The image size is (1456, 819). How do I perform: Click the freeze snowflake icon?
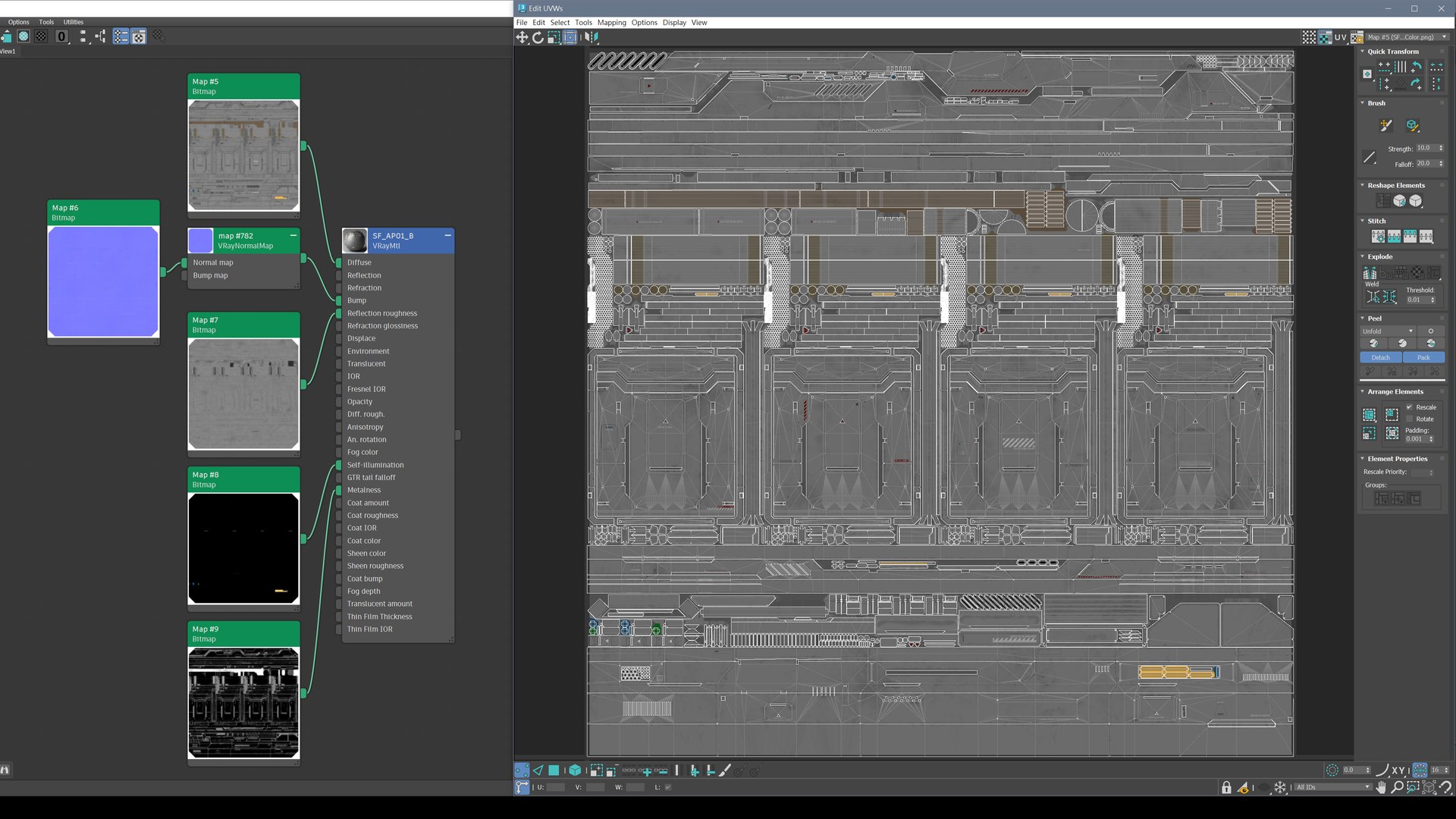[x=1280, y=788]
